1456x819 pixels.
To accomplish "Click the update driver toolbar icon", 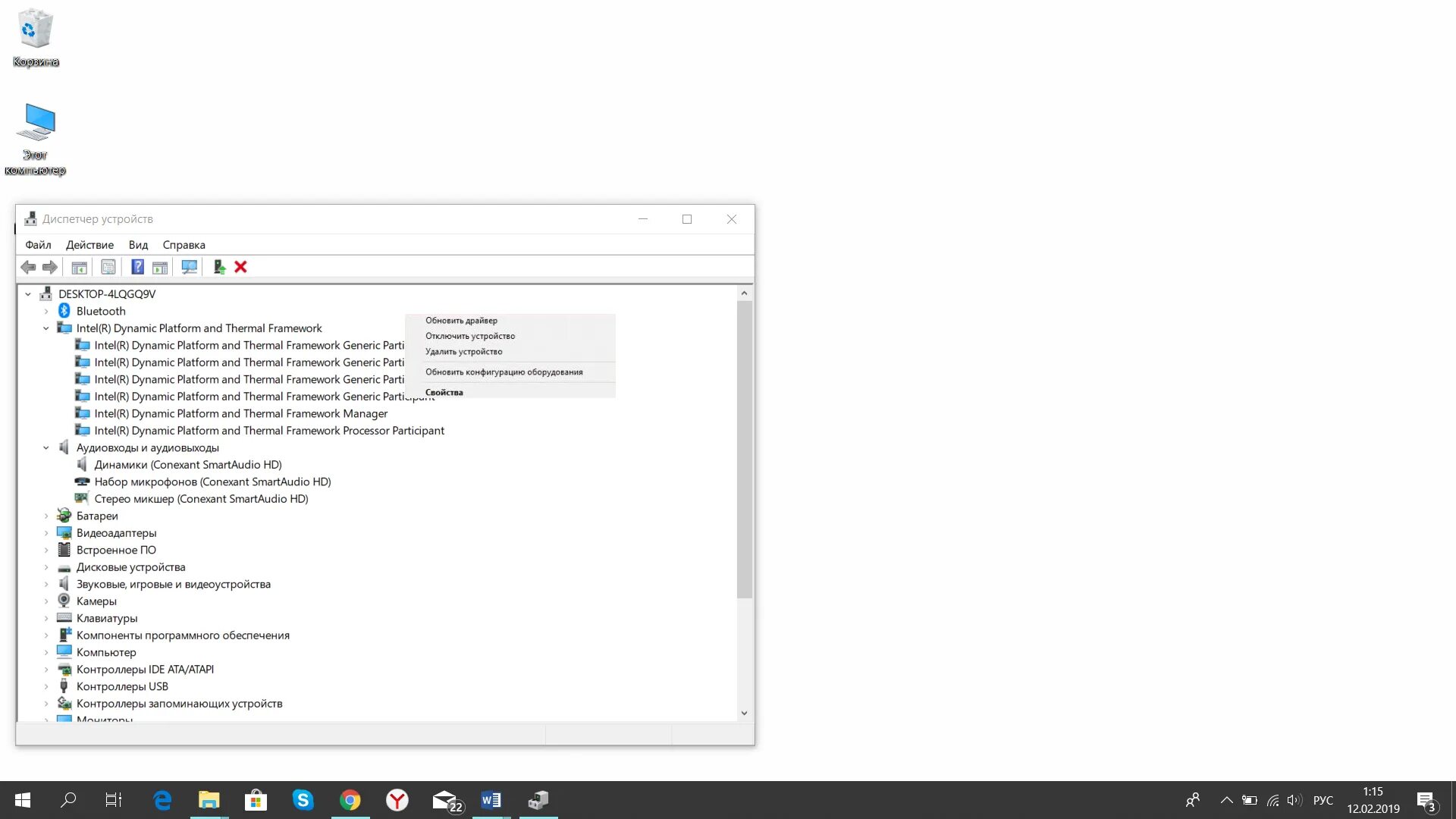I will [219, 267].
